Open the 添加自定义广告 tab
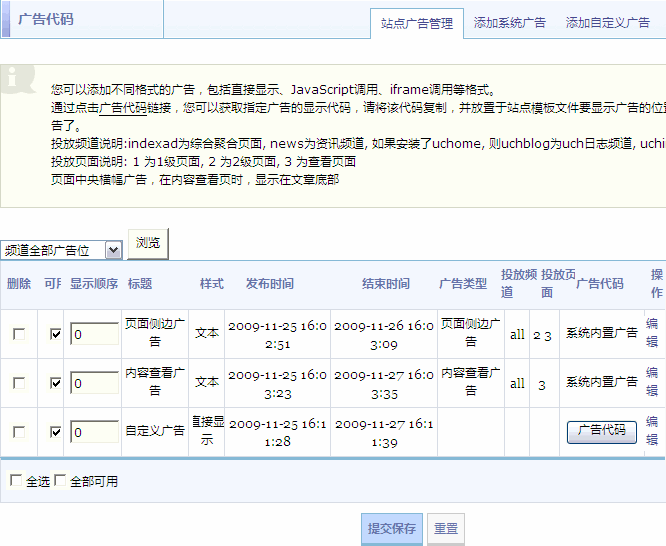The width and height of the screenshot is (666, 546). click(x=607, y=23)
